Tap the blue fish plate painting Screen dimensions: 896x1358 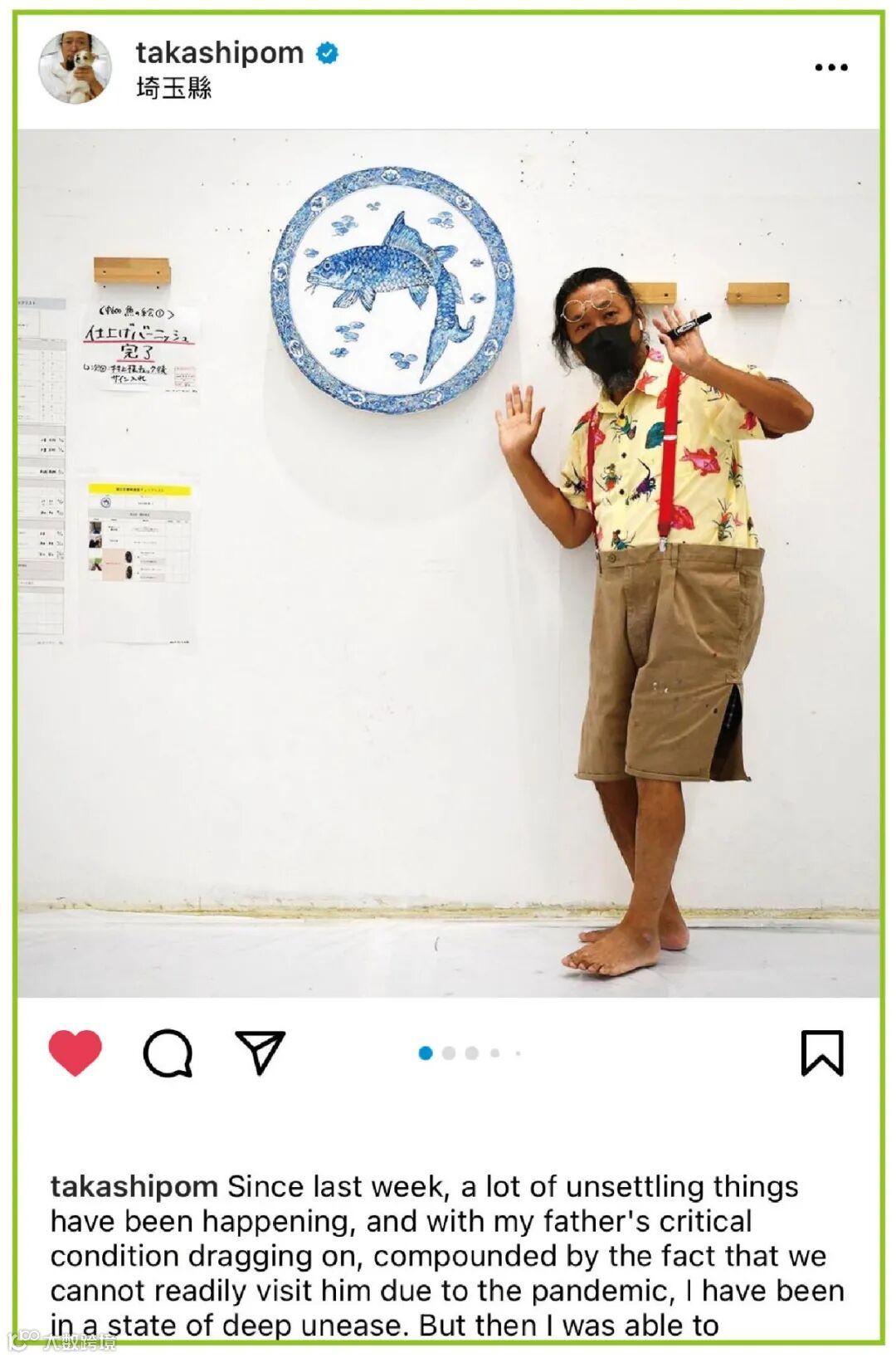pos(392,291)
